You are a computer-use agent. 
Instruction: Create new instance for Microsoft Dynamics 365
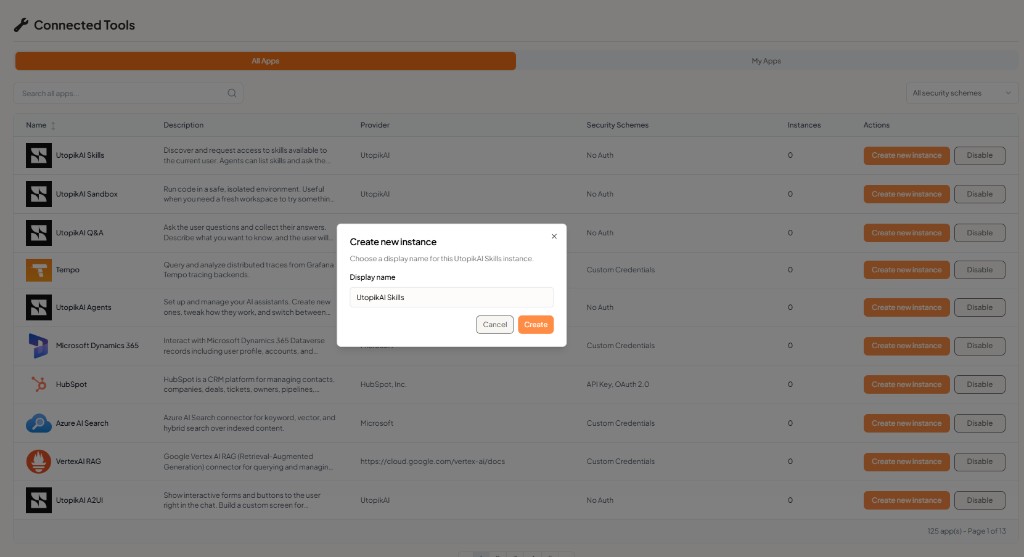[x=906, y=345]
